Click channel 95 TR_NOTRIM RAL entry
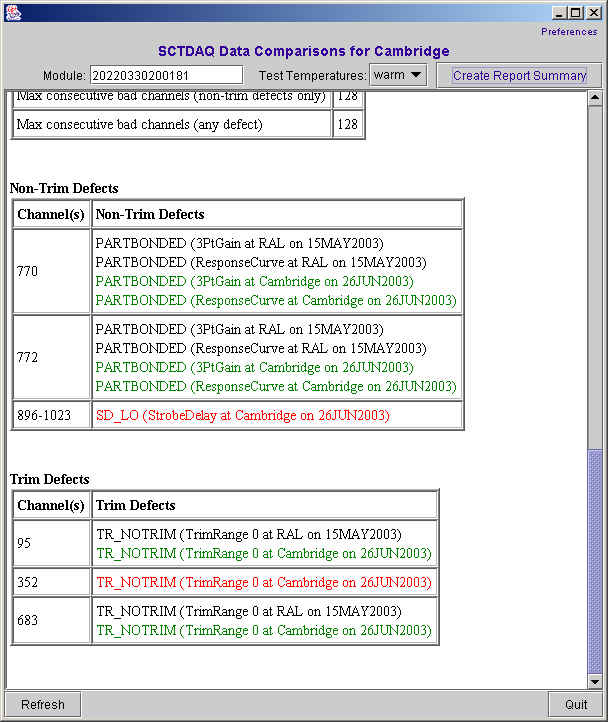This screenshot has height=722, width=608. tap(249, 535)
